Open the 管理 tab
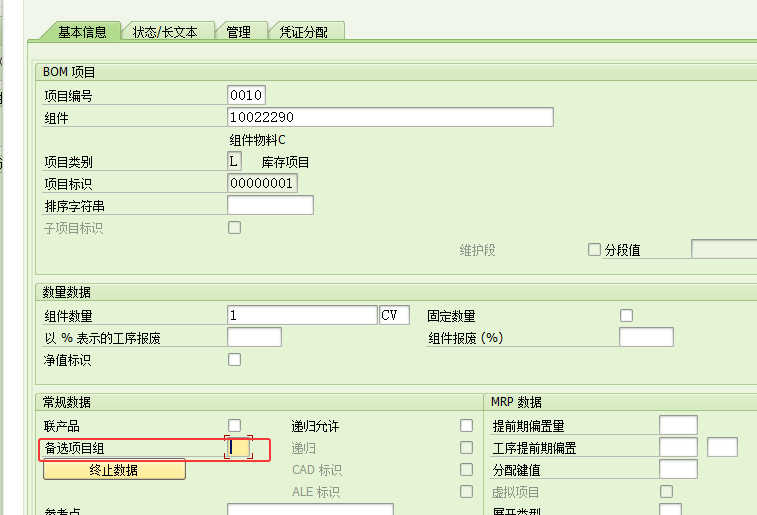 click(239, 32)
